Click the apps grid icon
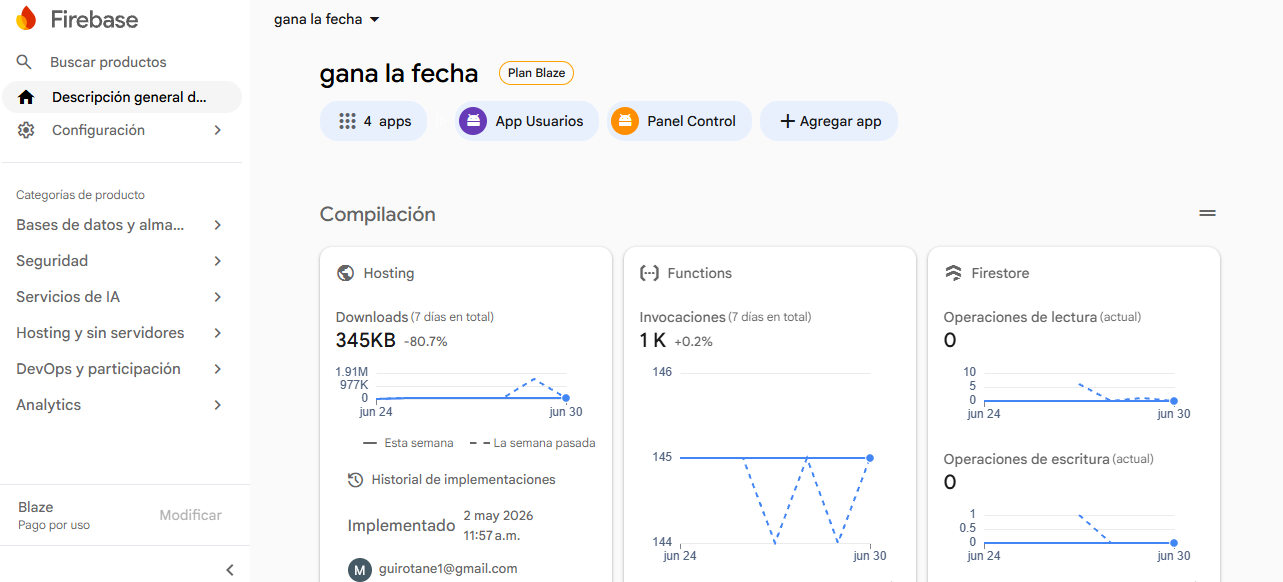 [347, 121]
